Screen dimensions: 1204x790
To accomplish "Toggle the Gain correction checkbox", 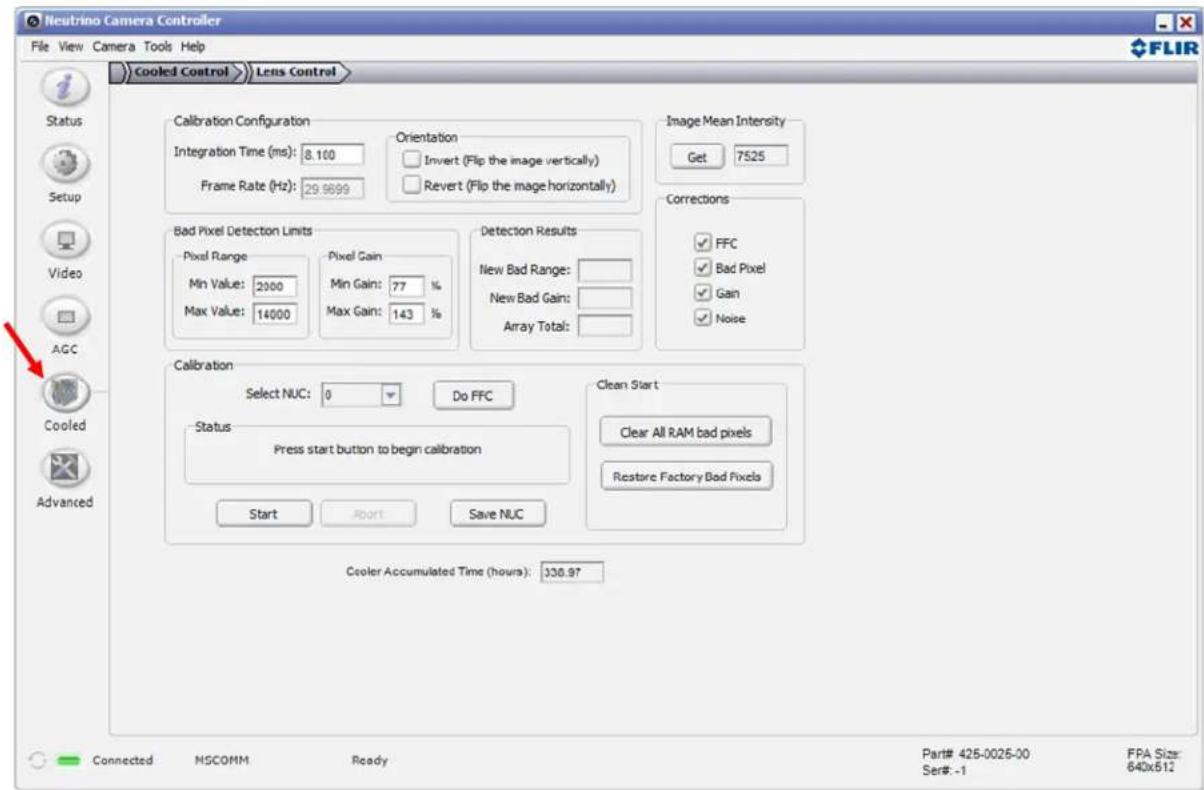I will tap(701, 293).
